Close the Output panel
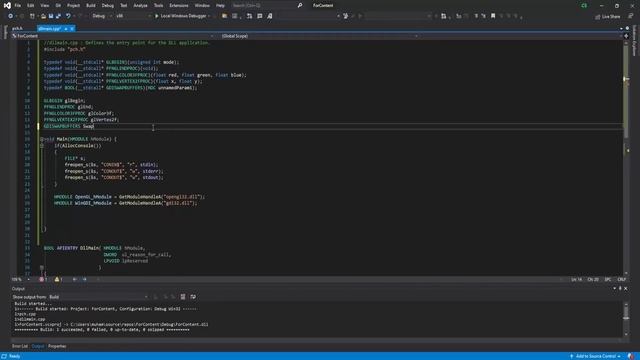Image resolution: width=640 pixels, height=360 pixels. (x=626, y=289)
